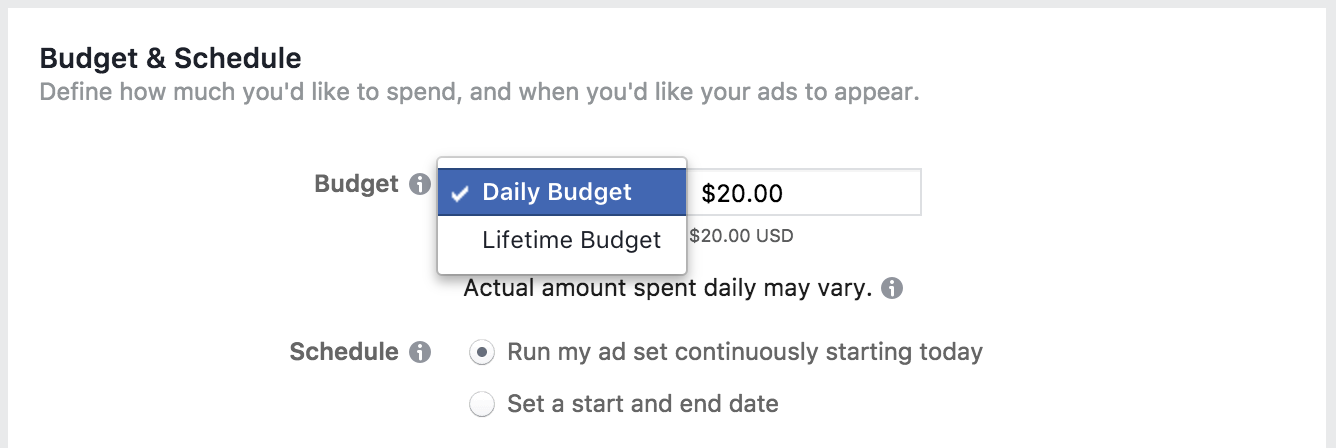Click empty top strip of budget dropdown
This screenshot has width=1336, height=448.
tap(562, 163)
